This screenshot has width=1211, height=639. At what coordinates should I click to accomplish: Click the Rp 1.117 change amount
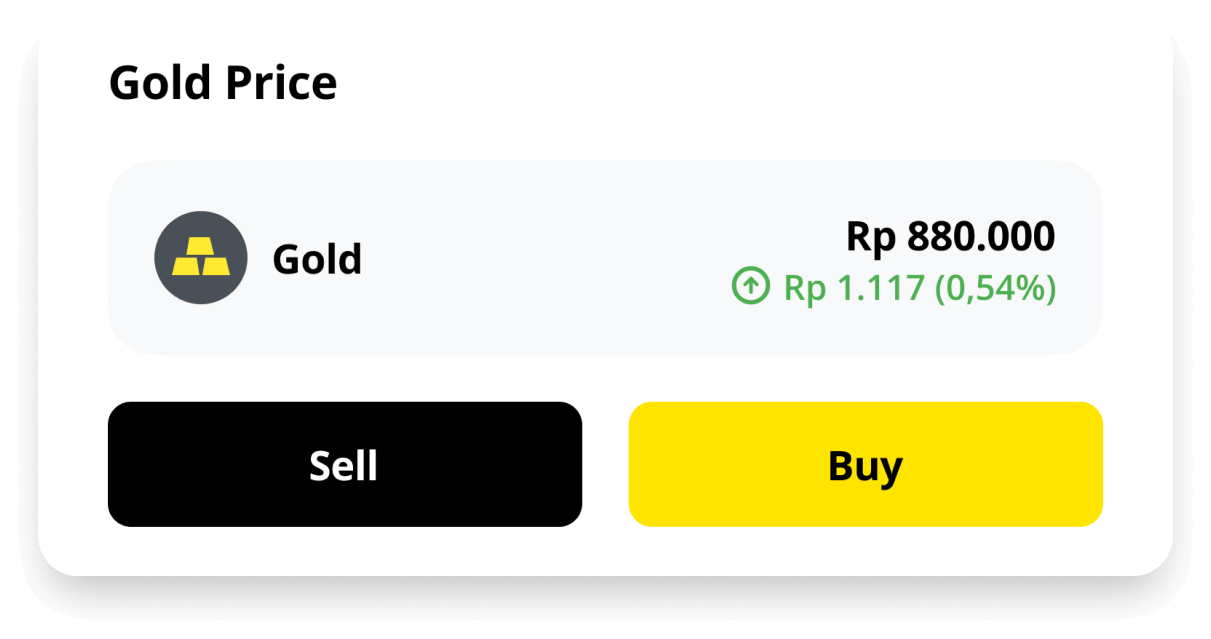(853, 288)
